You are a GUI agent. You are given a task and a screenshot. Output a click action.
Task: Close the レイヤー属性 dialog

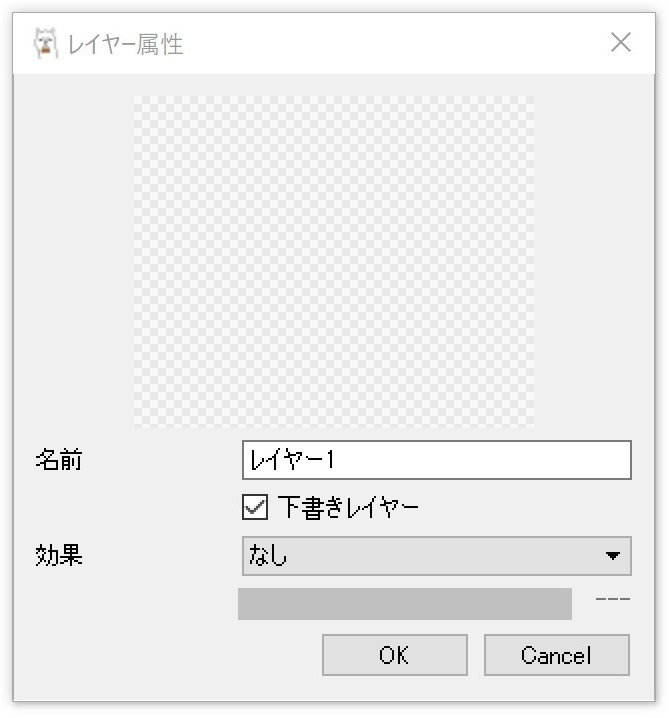(620, 43)
